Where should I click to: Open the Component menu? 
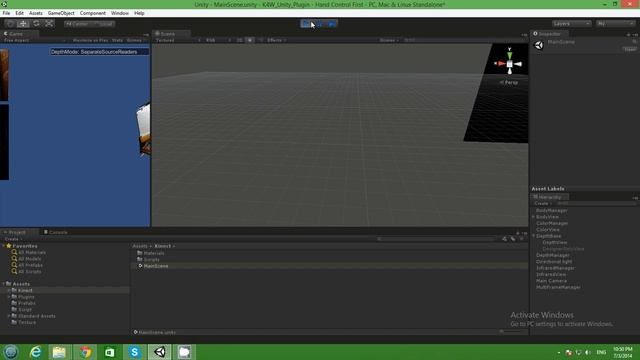93,13
